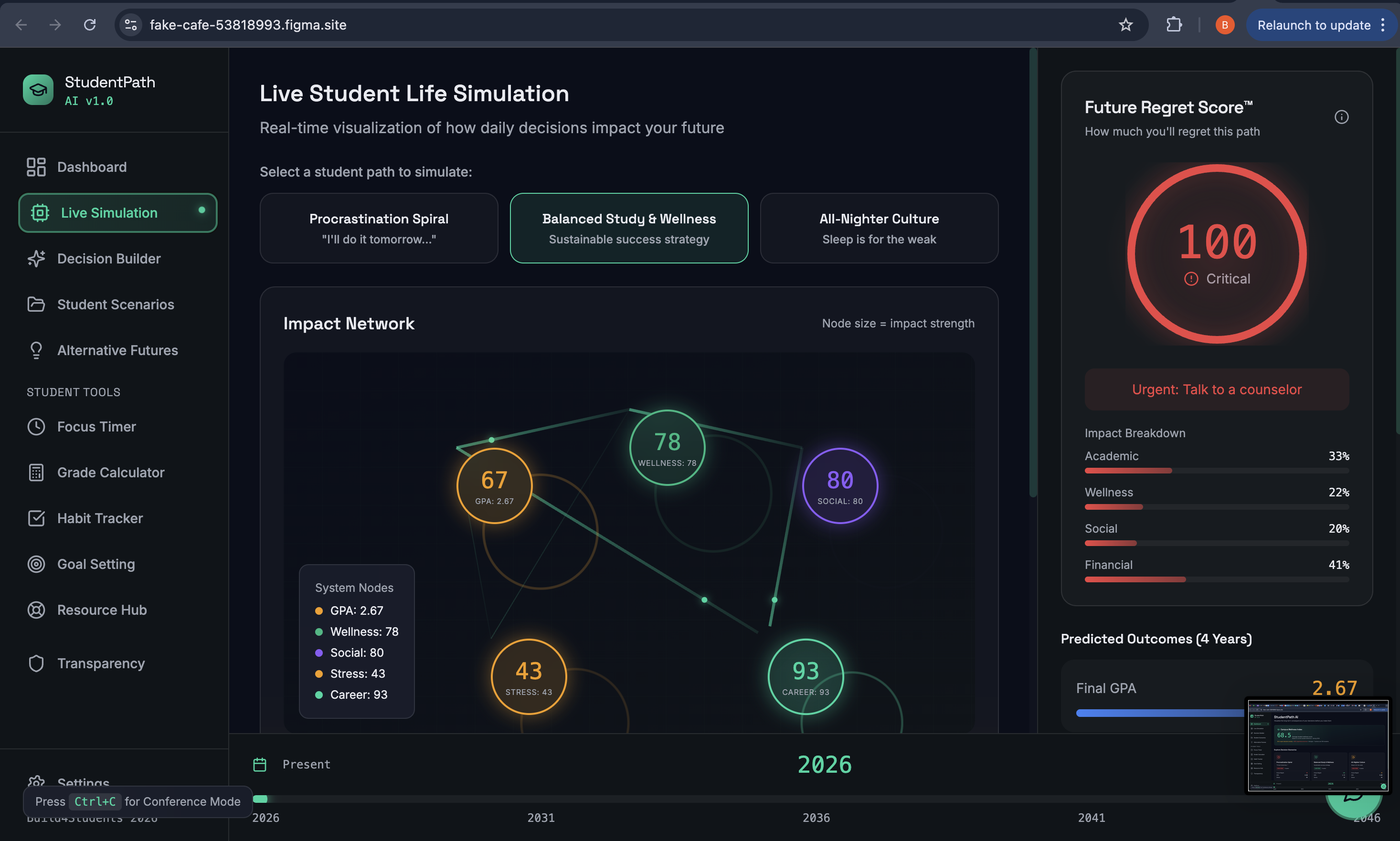Open the browser extensions puzzle icon
The image size is (1400, 841).
tap(1174, 25)
